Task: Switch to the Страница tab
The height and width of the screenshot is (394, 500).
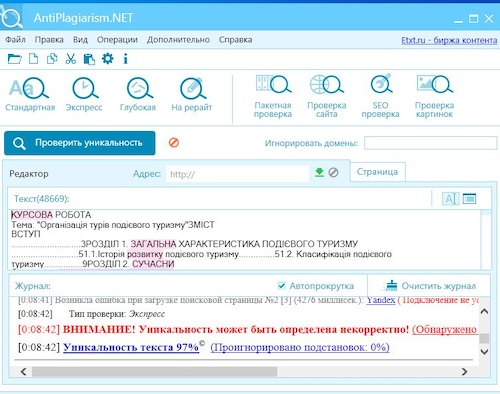Action: click(x=377, y=172)
